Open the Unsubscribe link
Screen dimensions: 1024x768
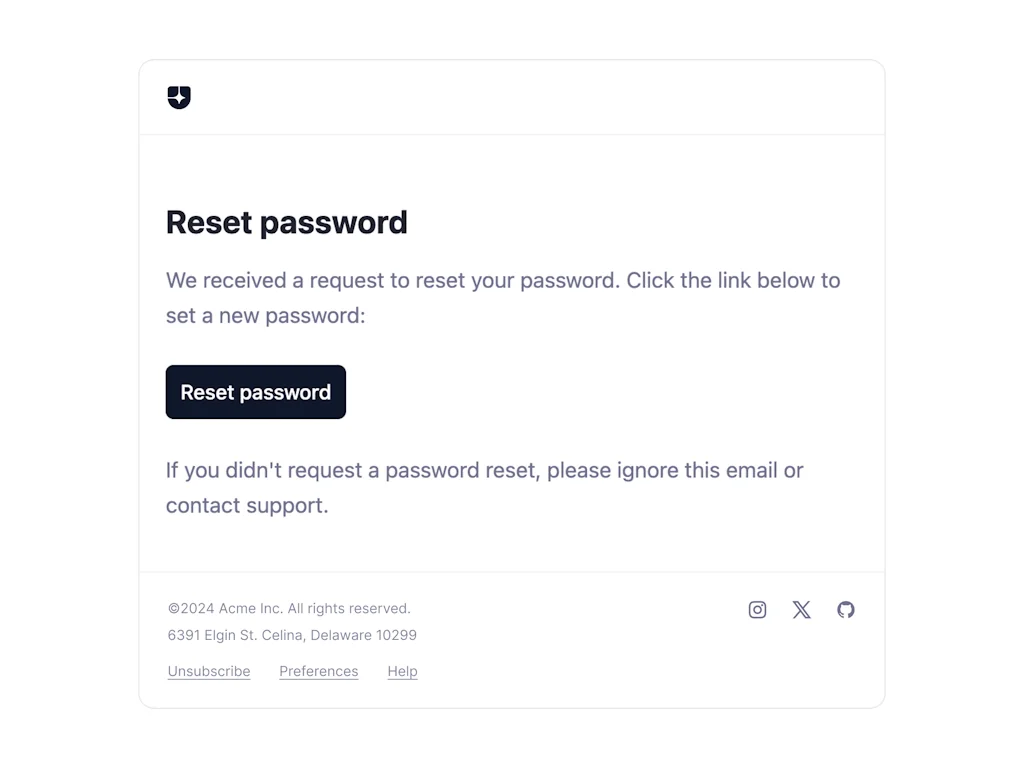click(x=208, y=671)
